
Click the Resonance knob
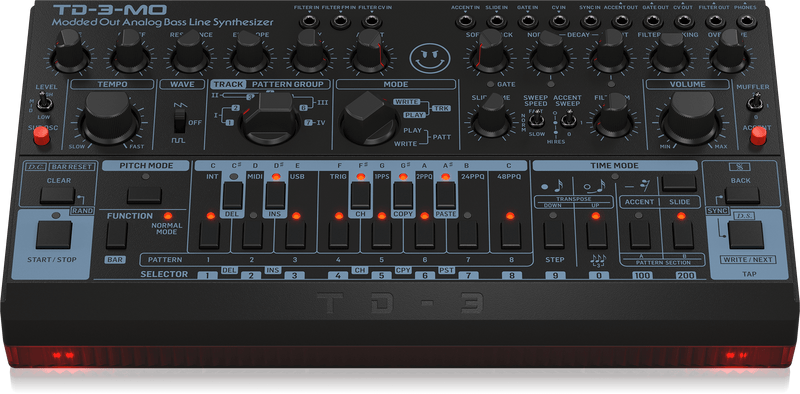point(190,52)
